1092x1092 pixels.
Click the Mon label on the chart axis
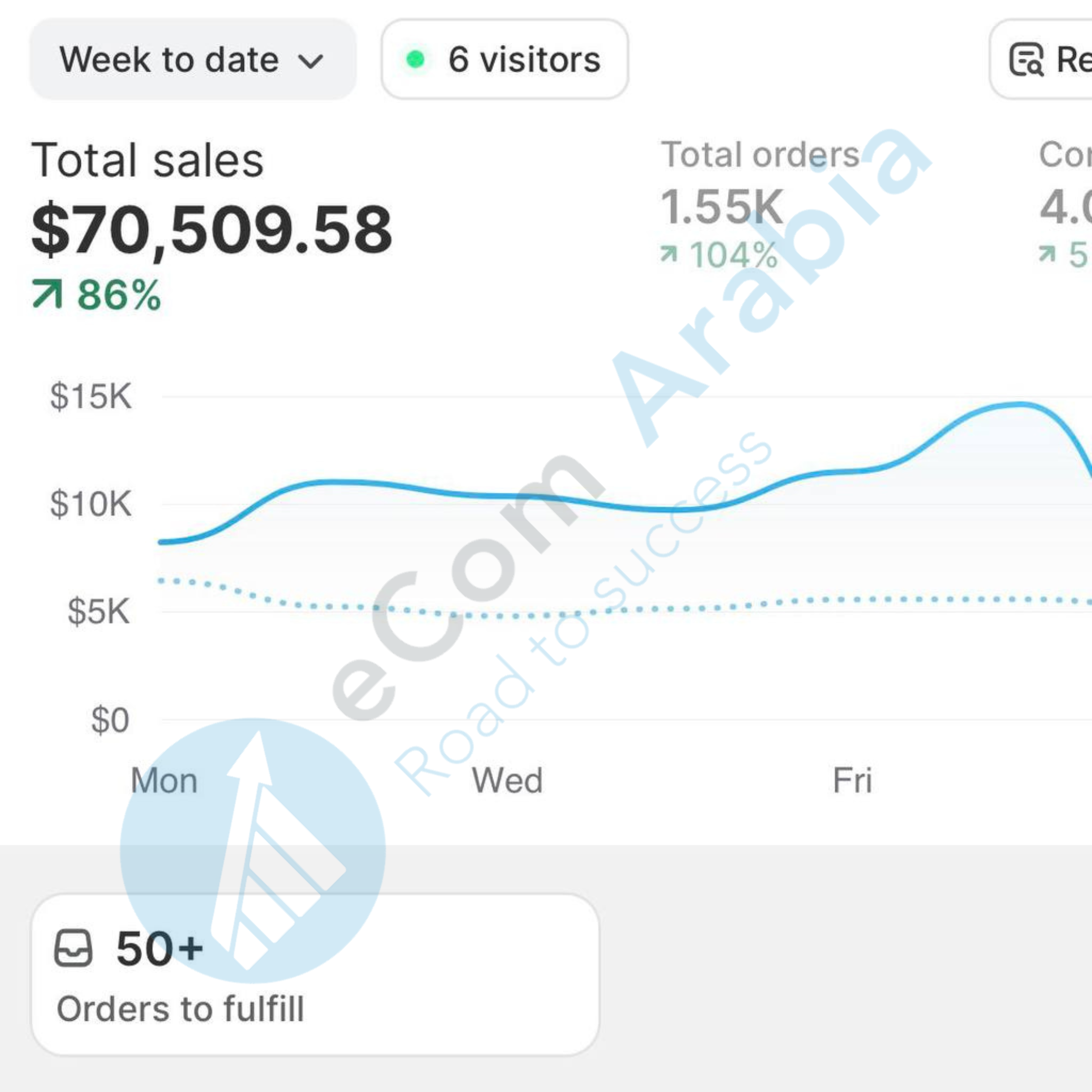164,781
